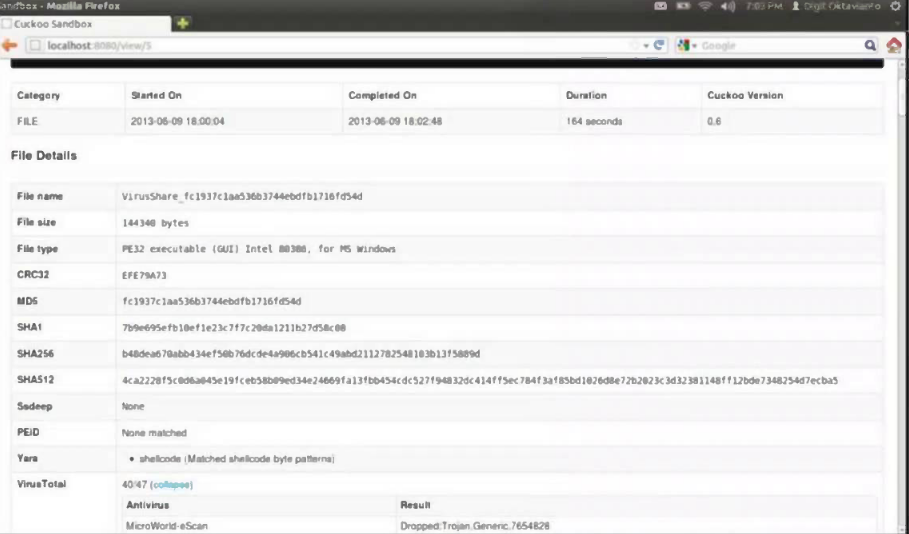909x534 pixels.
Task: Collapse the VirusTotal results list
Action: coord(172,485)
